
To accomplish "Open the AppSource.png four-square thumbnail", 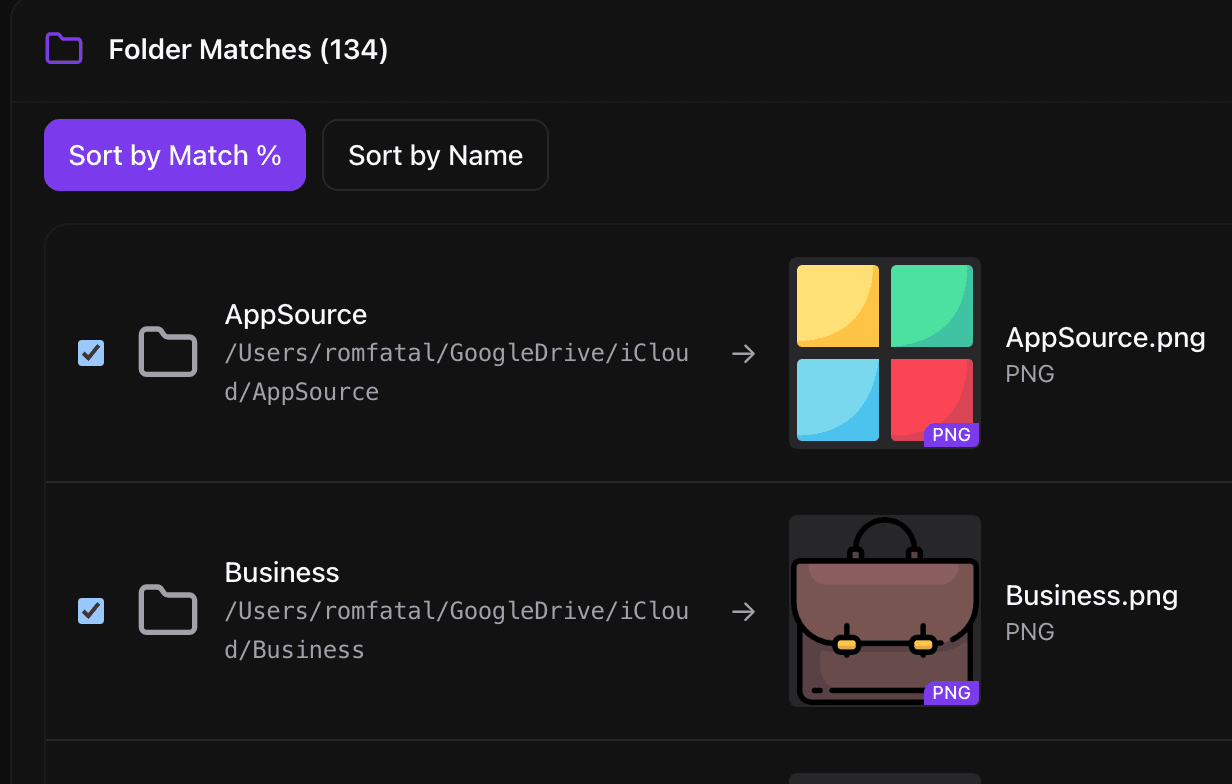I will tap(884, 352).
